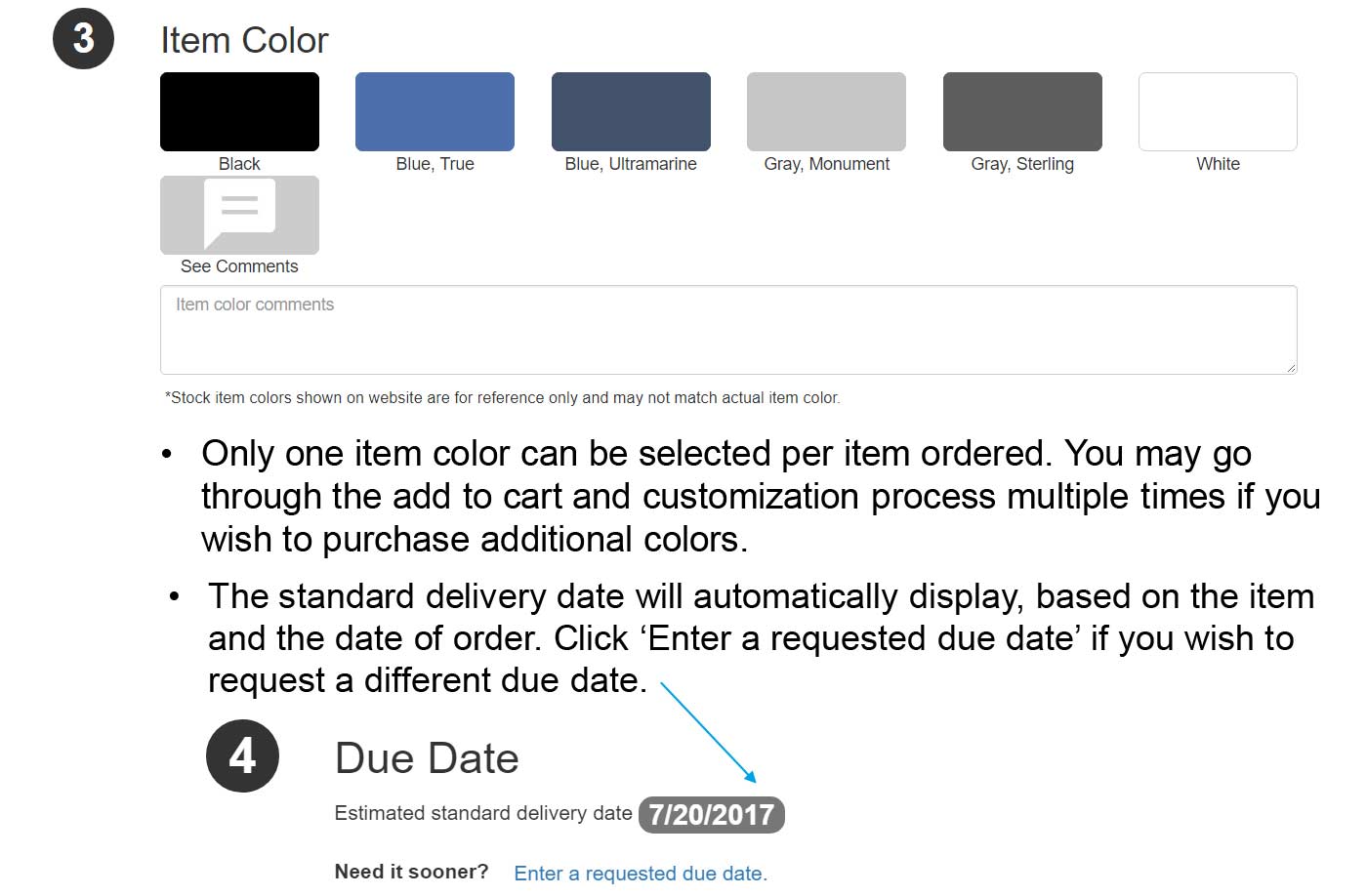
Task: Click the See Comments speech bubble icon
Action: click(x=239, y=212)
